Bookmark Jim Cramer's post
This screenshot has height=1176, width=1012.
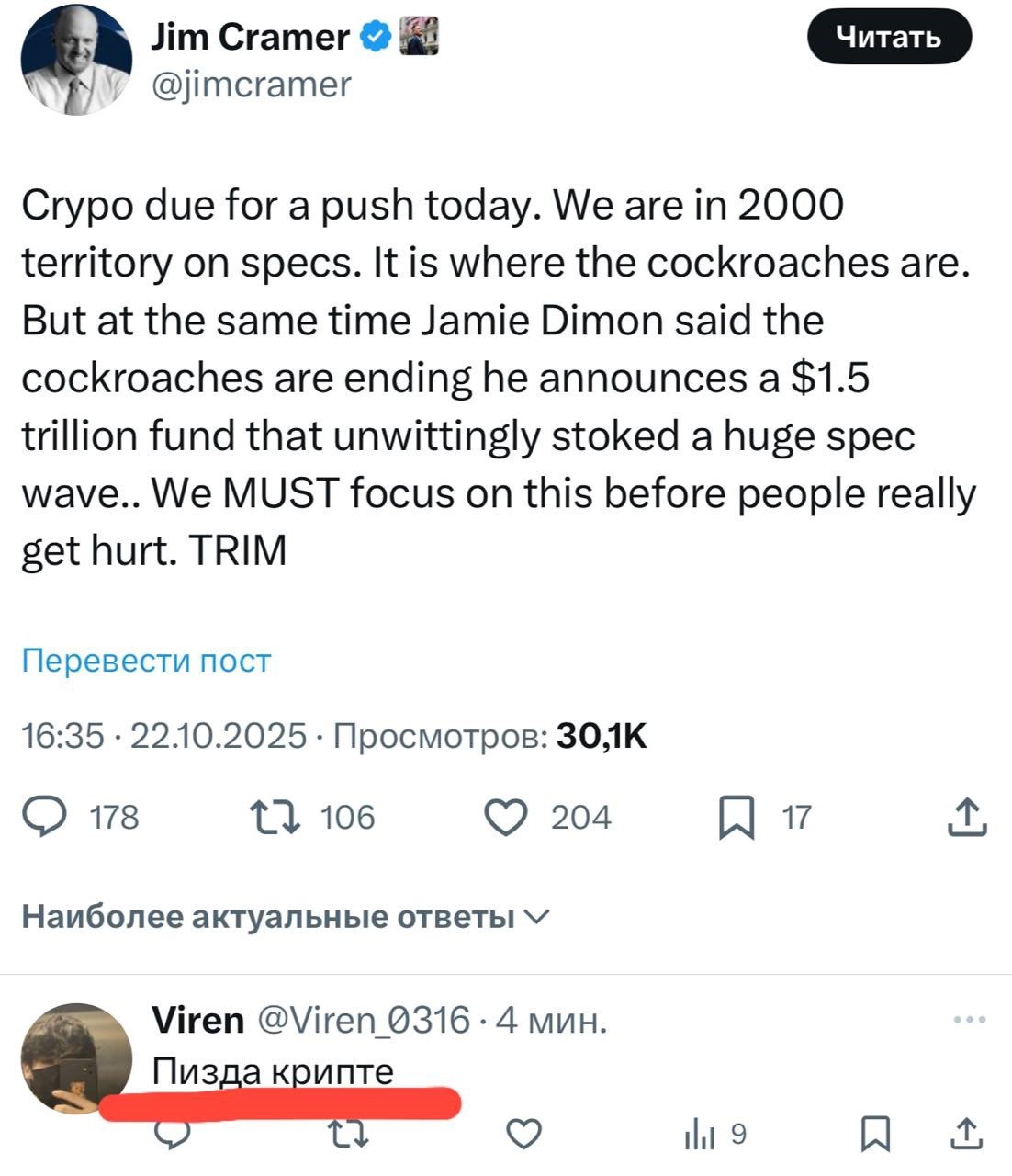point(736,818)
